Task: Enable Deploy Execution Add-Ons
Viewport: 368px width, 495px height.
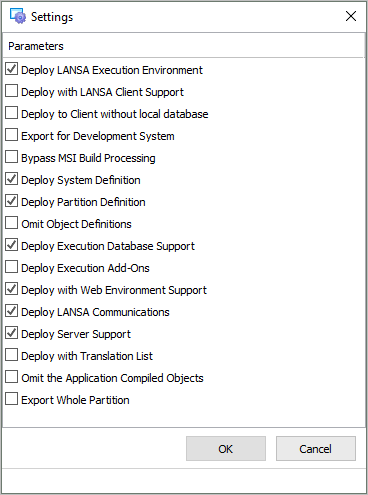Action: (12, 267)
